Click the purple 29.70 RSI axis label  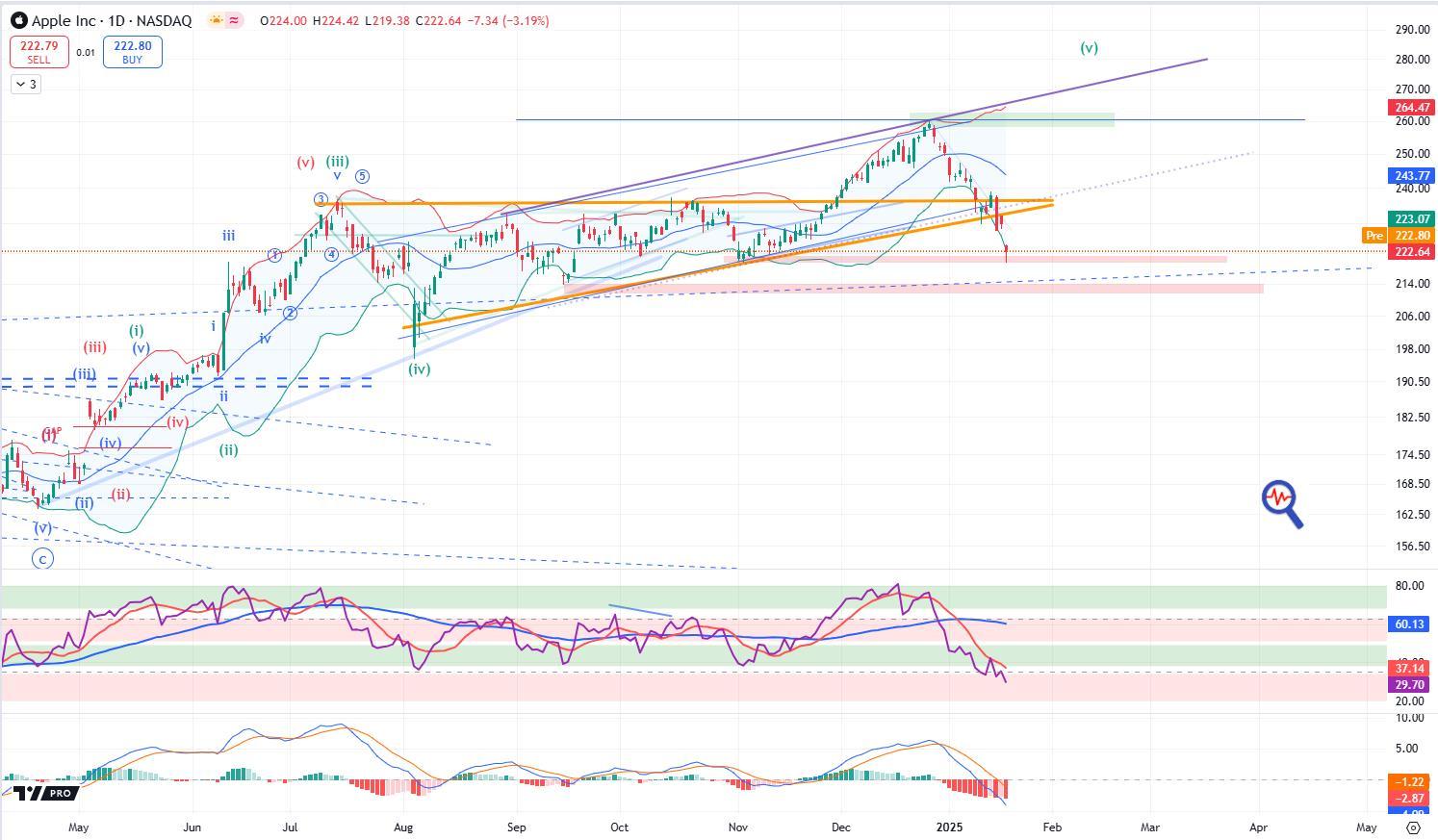tap(1411, 685)
